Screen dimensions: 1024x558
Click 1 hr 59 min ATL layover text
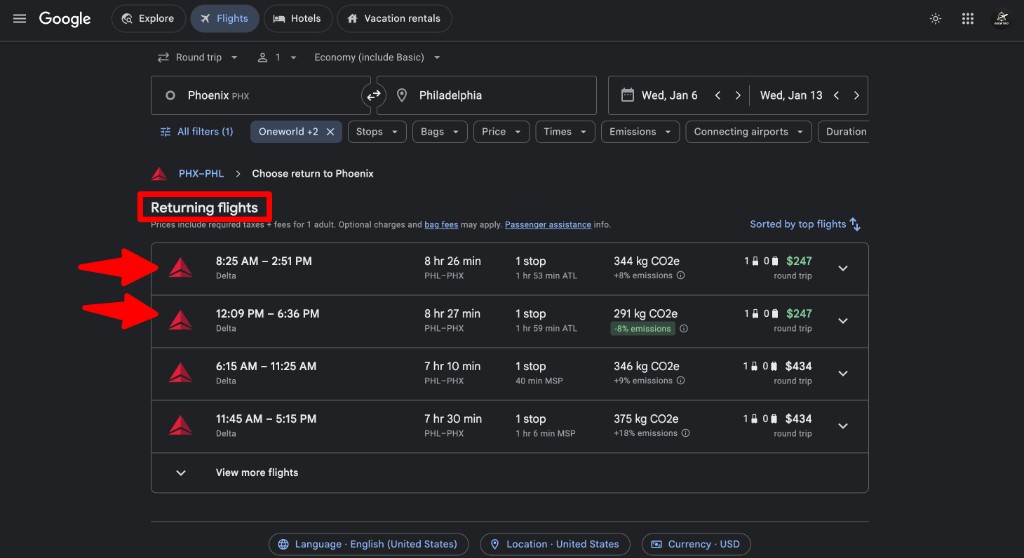coord(547,329)
